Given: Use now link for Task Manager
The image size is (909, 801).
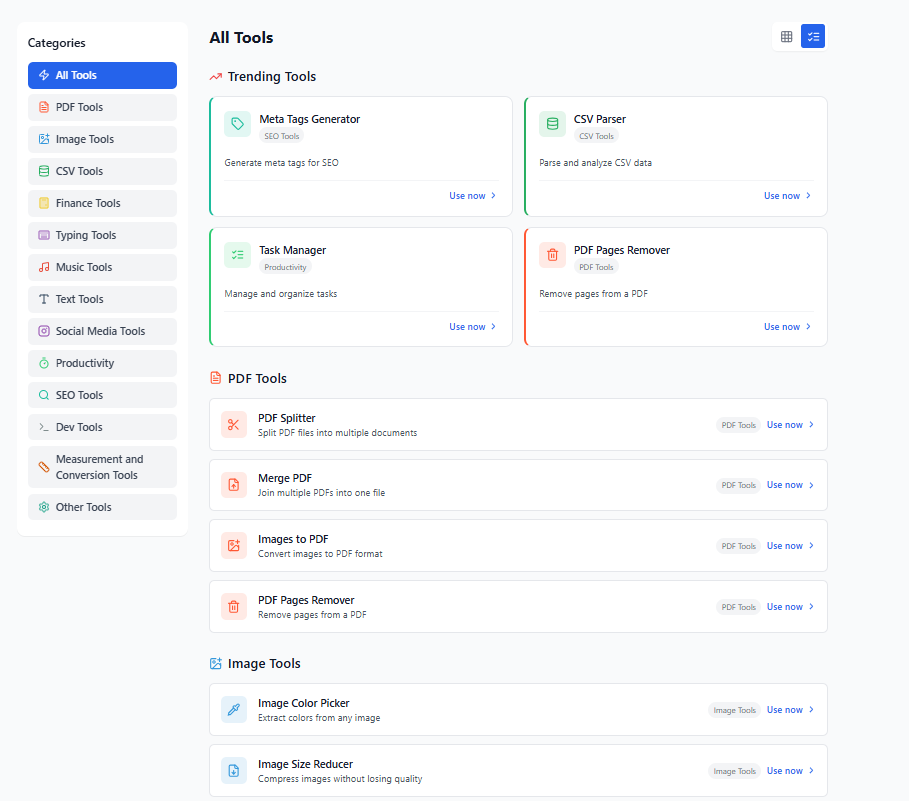Looking at the screenshot, I should [472, 327].
